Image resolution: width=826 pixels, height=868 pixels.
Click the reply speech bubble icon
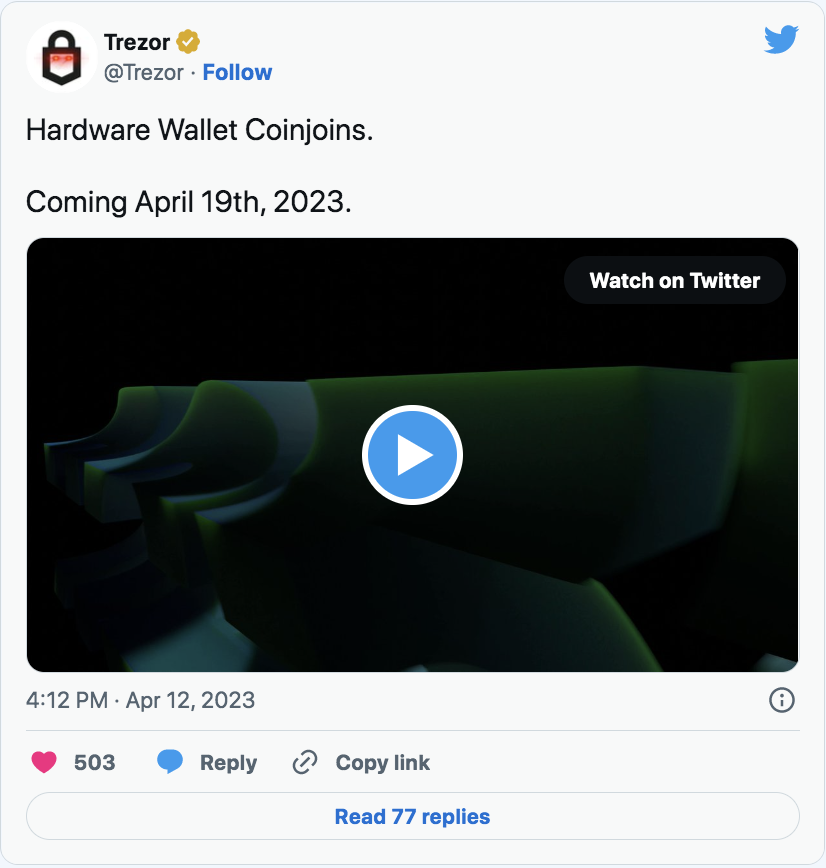click(x=171, y=763)
